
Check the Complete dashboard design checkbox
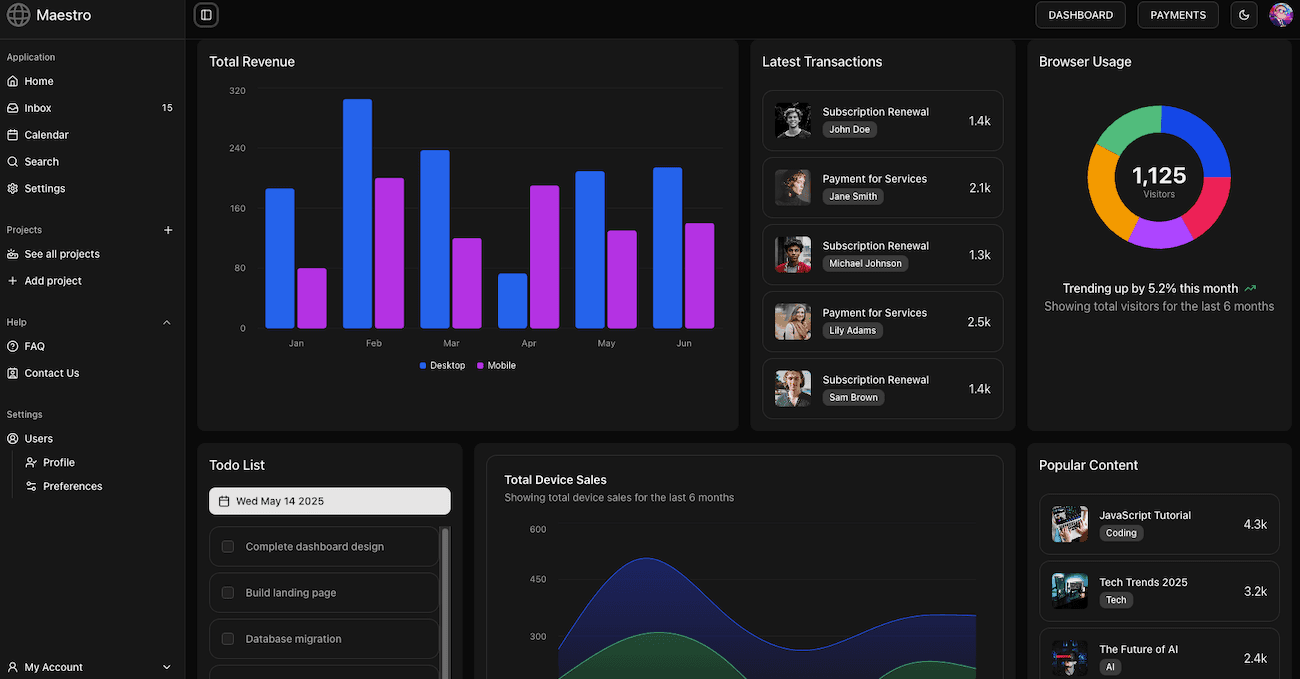point(228,547)
